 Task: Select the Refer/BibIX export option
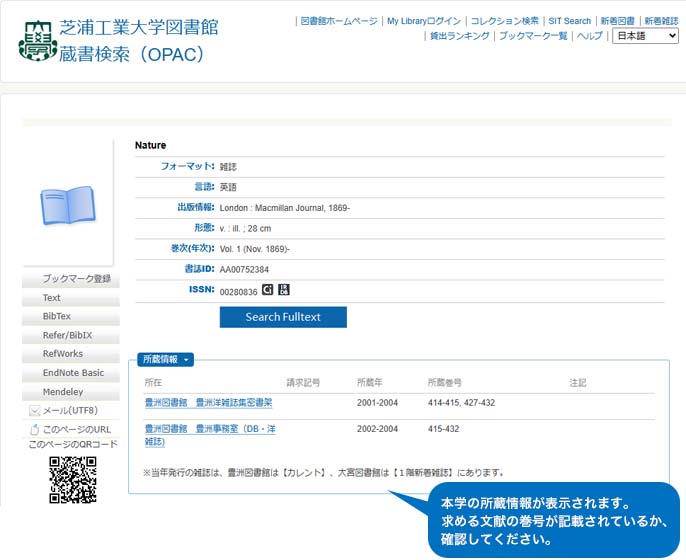tap(71, 335)
